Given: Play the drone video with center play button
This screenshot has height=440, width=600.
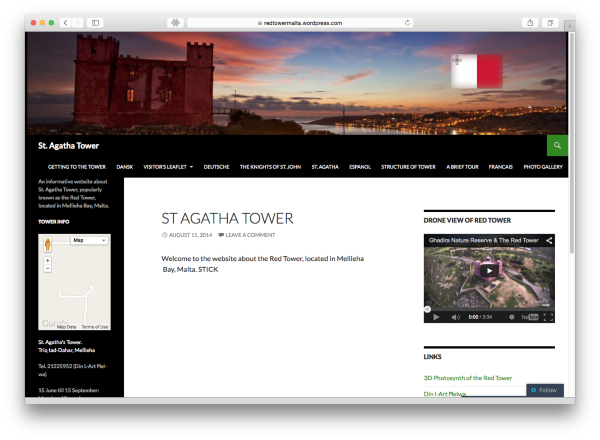Looking at the screenshot, I should click(x=488, y=271).
